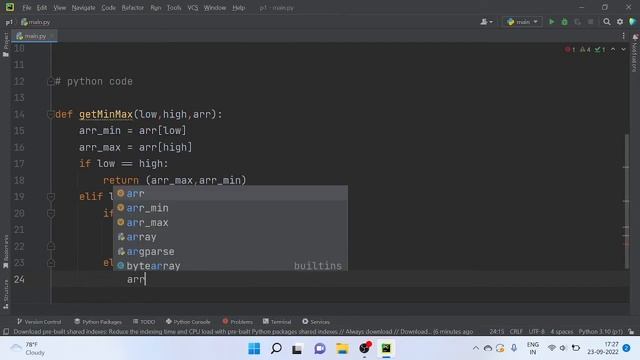Collapse the getMinMax function fold marker

coord(51,114)
